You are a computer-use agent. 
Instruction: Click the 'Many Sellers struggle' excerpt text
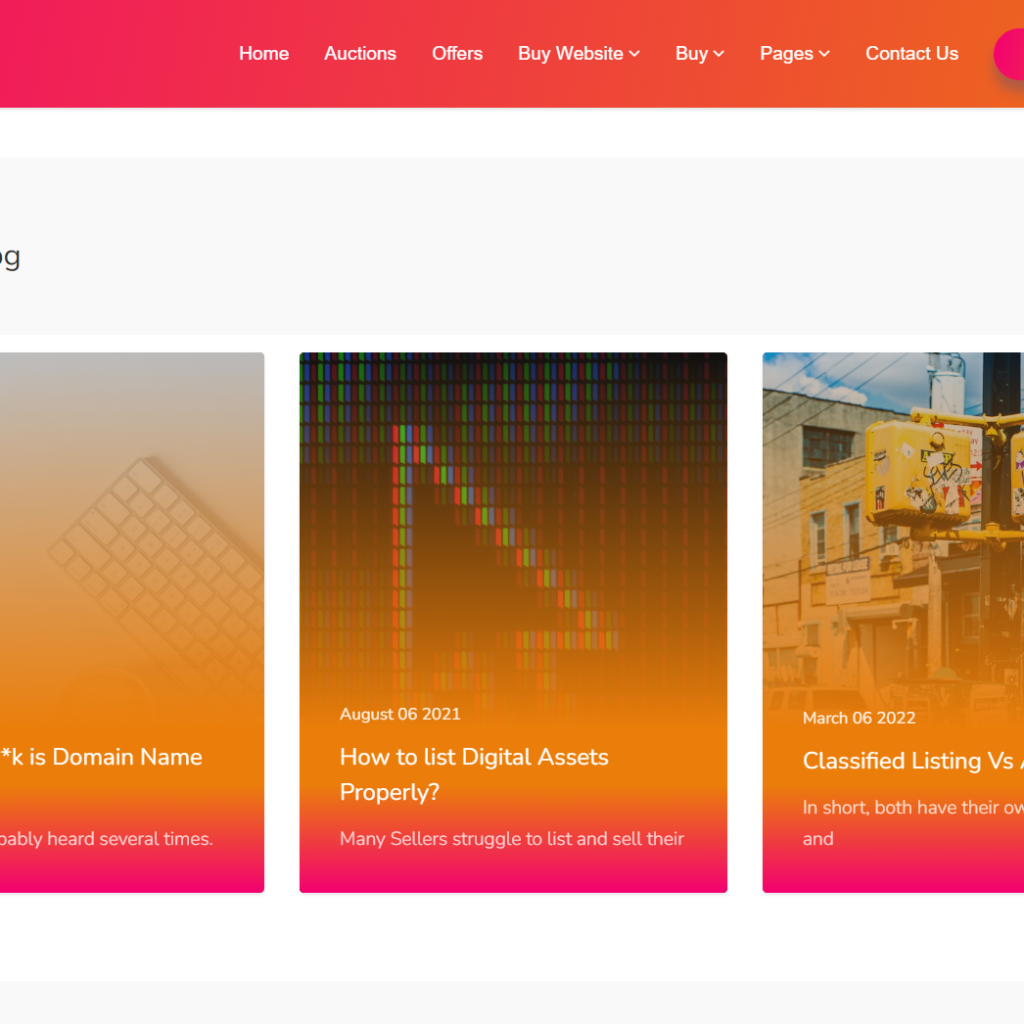coord(512,839)
